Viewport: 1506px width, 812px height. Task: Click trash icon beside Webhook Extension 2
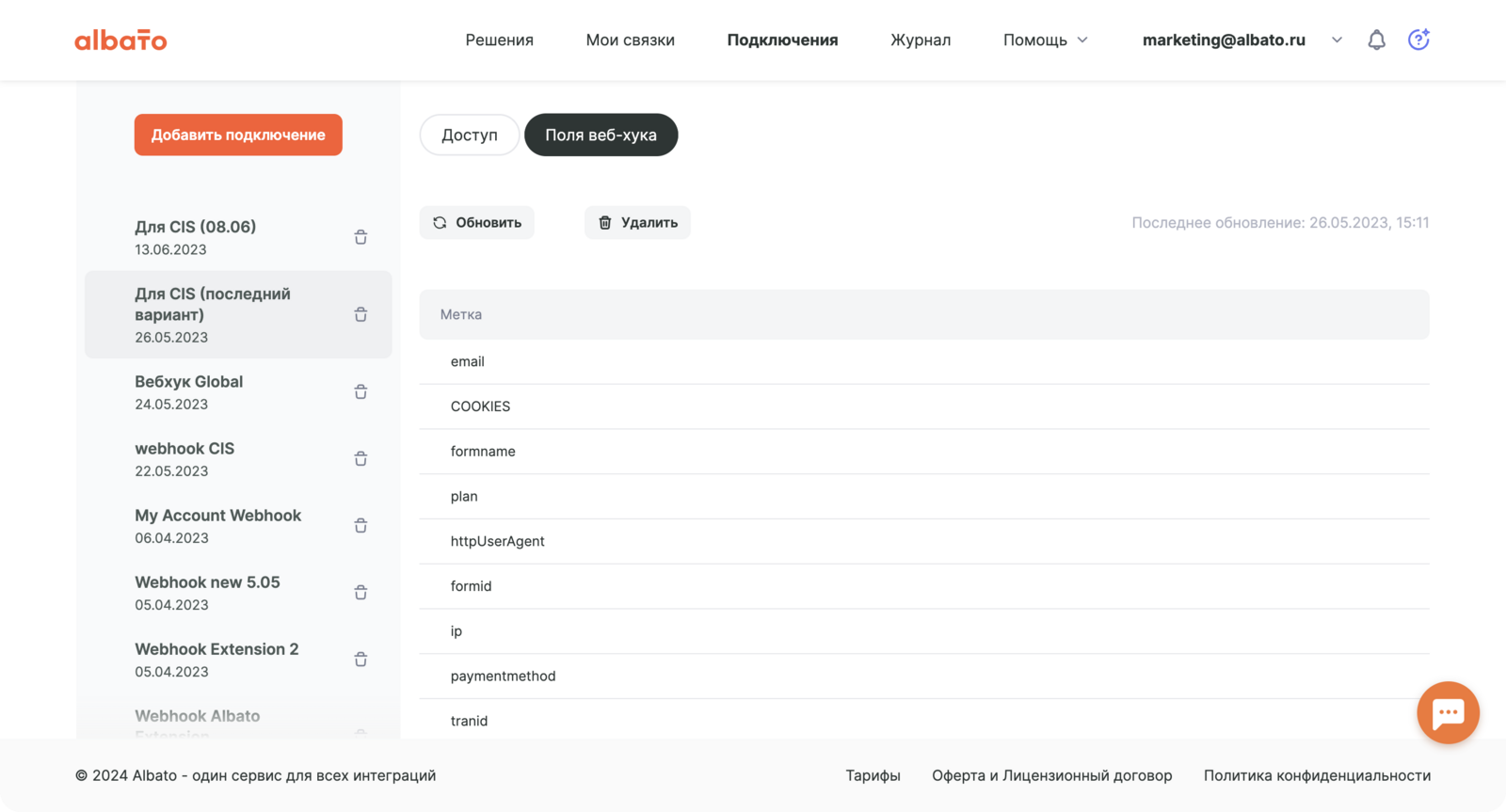click(360, 660)
